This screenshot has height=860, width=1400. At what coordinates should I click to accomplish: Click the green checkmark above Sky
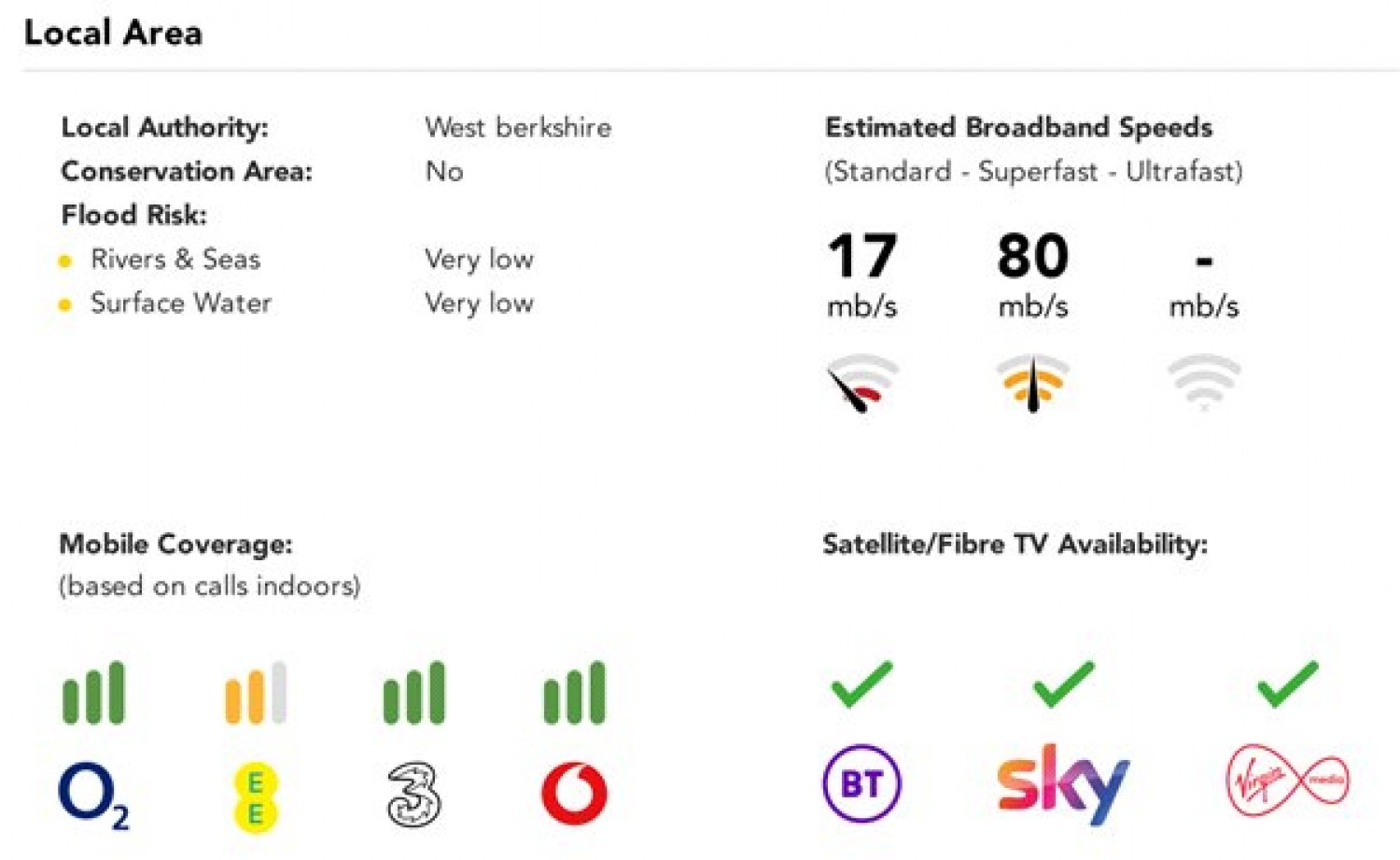pos(1063,684)
